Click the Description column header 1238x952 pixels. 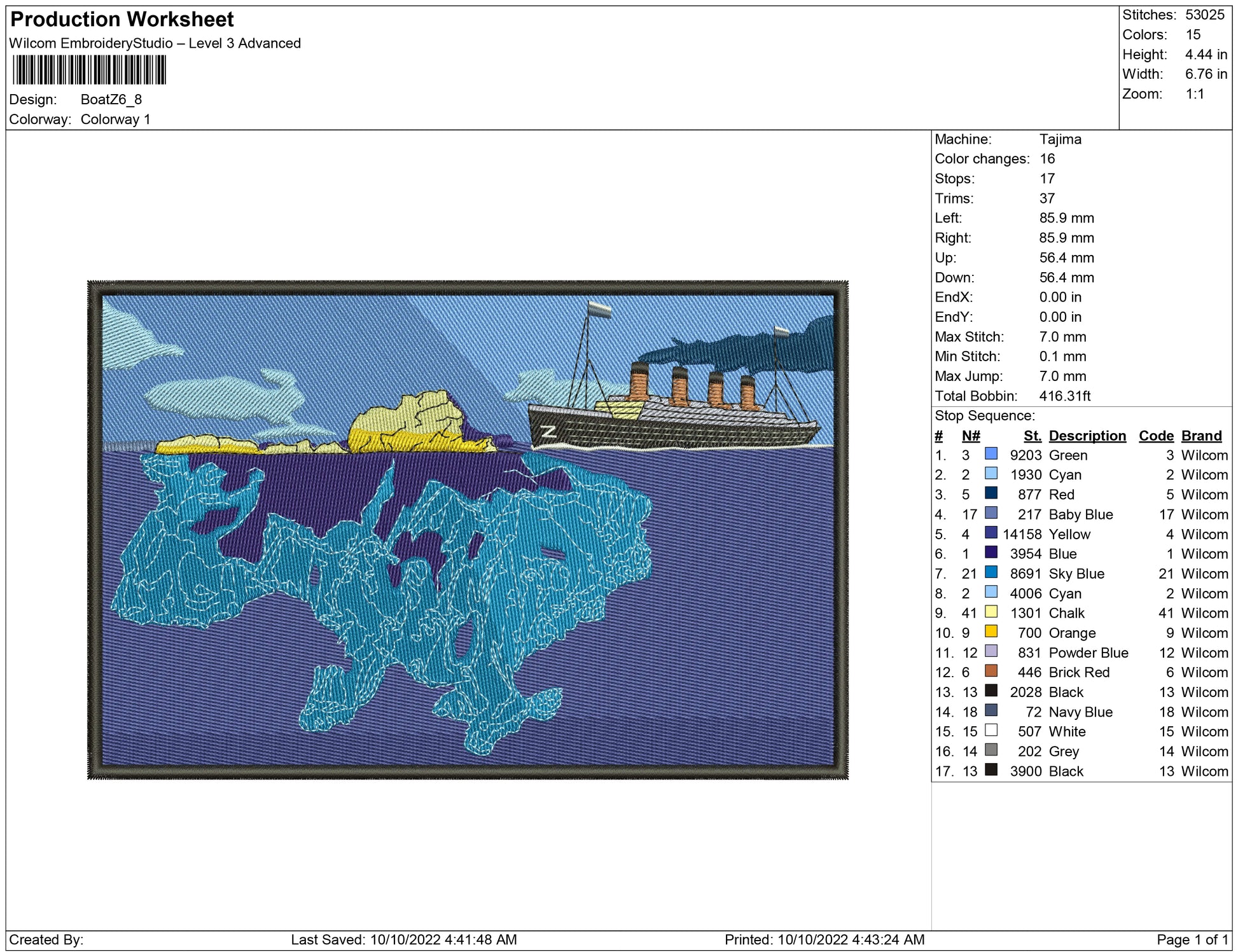[1087, 436]
